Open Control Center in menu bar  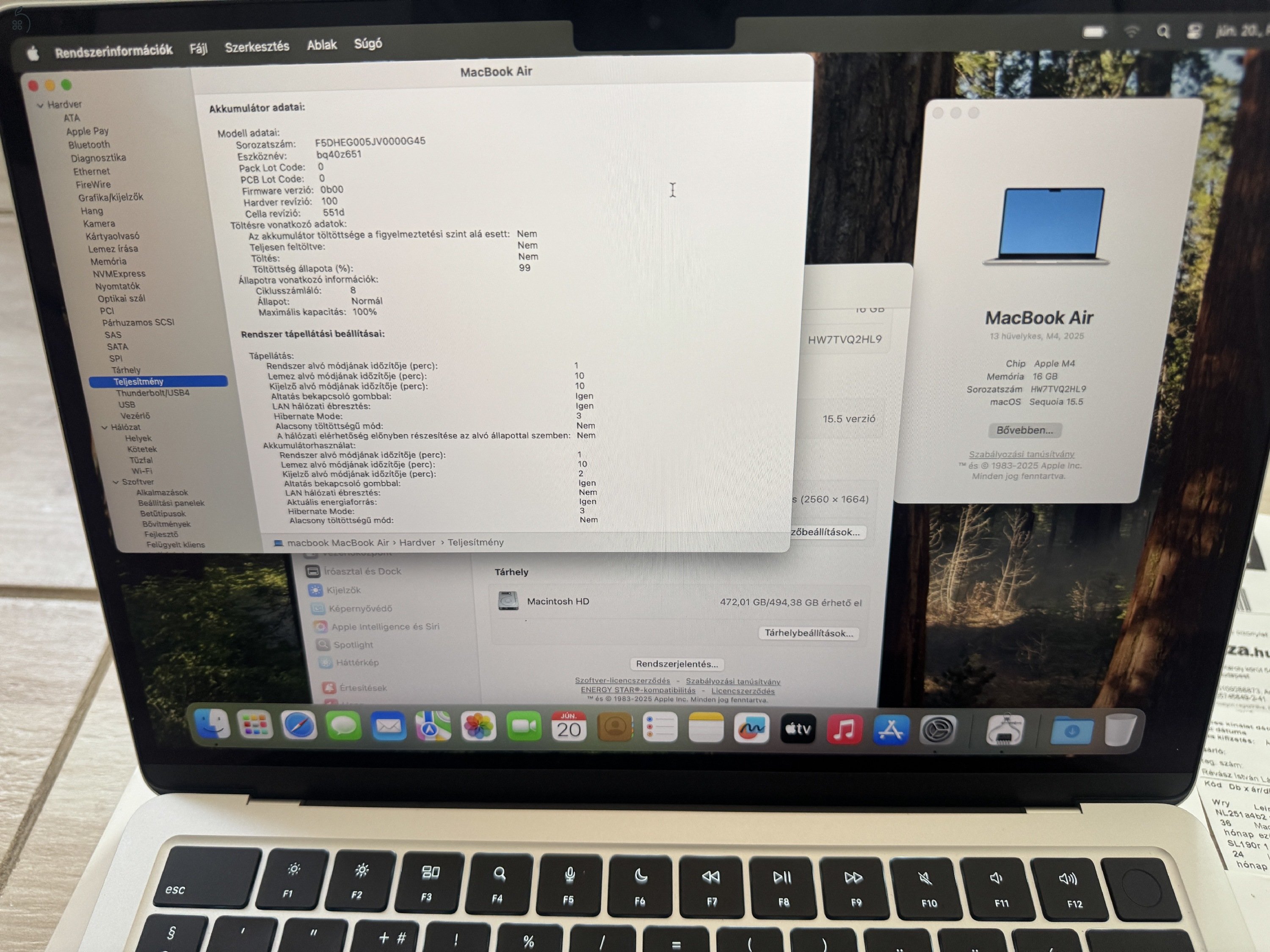coord(1194,31)
